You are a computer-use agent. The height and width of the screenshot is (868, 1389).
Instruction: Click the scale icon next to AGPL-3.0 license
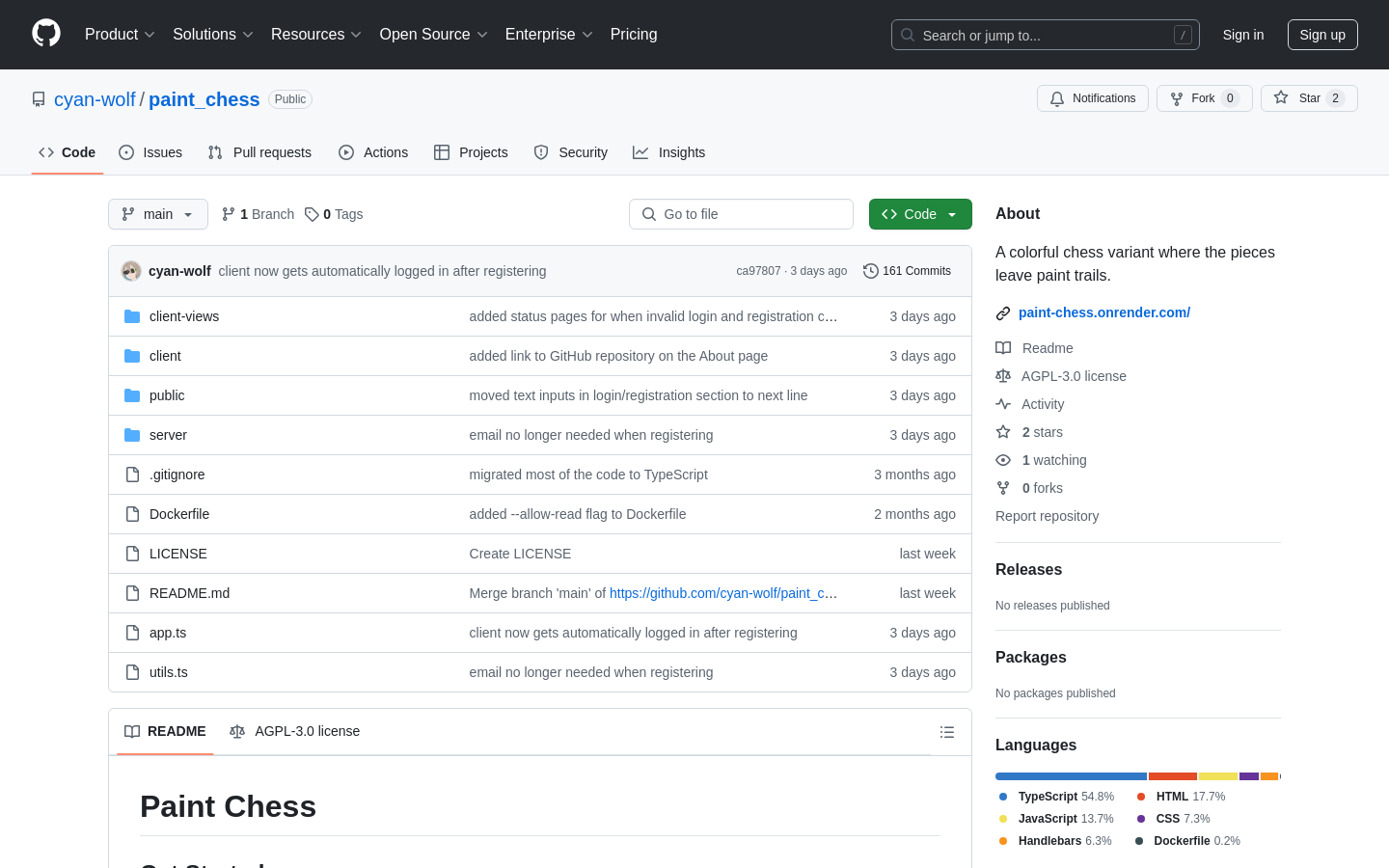pos(1003,376)
